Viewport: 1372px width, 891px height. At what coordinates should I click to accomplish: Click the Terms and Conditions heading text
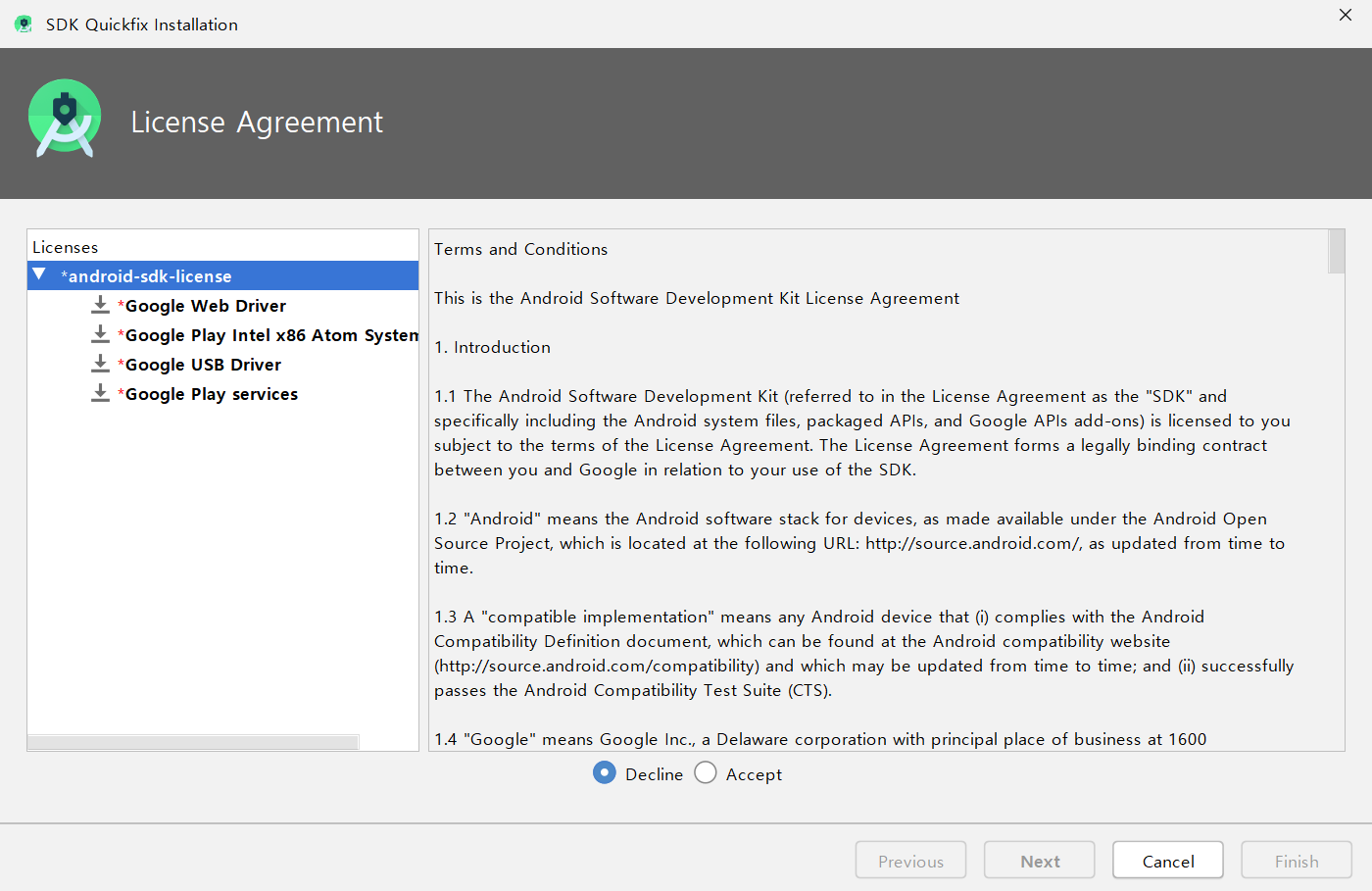coord(520,249)
